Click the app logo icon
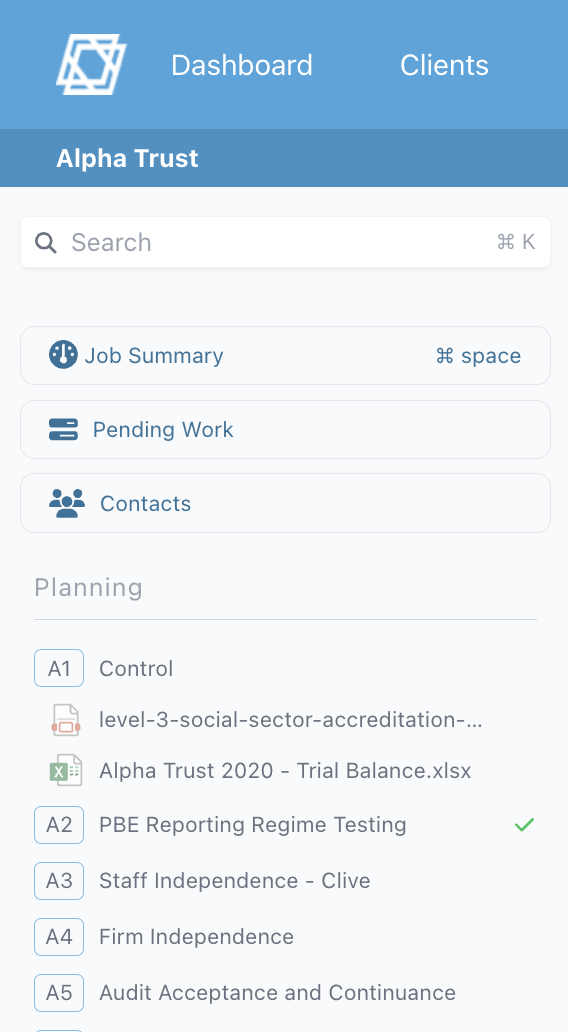Screen dimensions: 568x1032 tap(91, 64)
